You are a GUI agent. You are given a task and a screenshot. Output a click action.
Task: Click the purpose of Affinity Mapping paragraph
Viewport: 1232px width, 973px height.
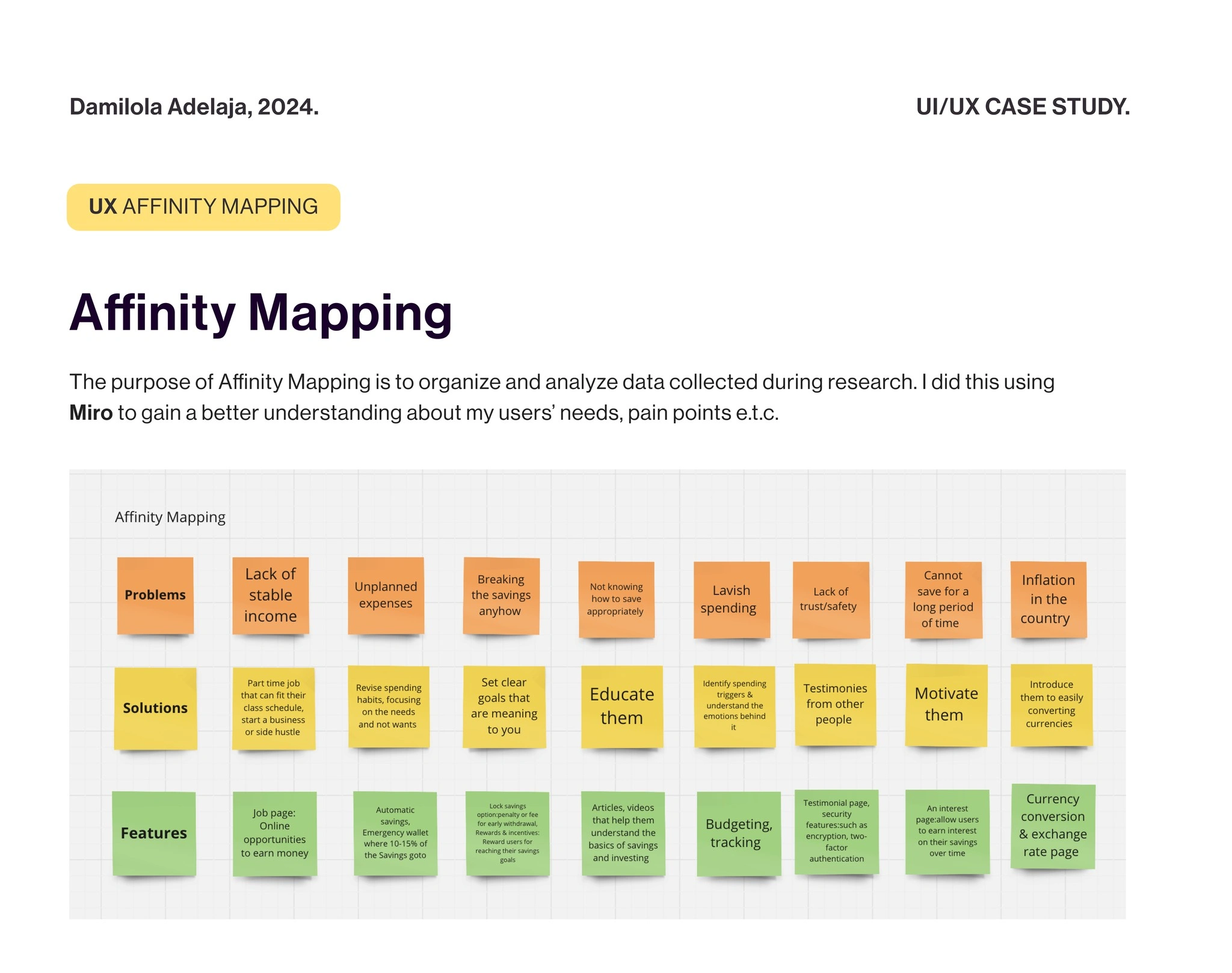[x=562, y=397]
